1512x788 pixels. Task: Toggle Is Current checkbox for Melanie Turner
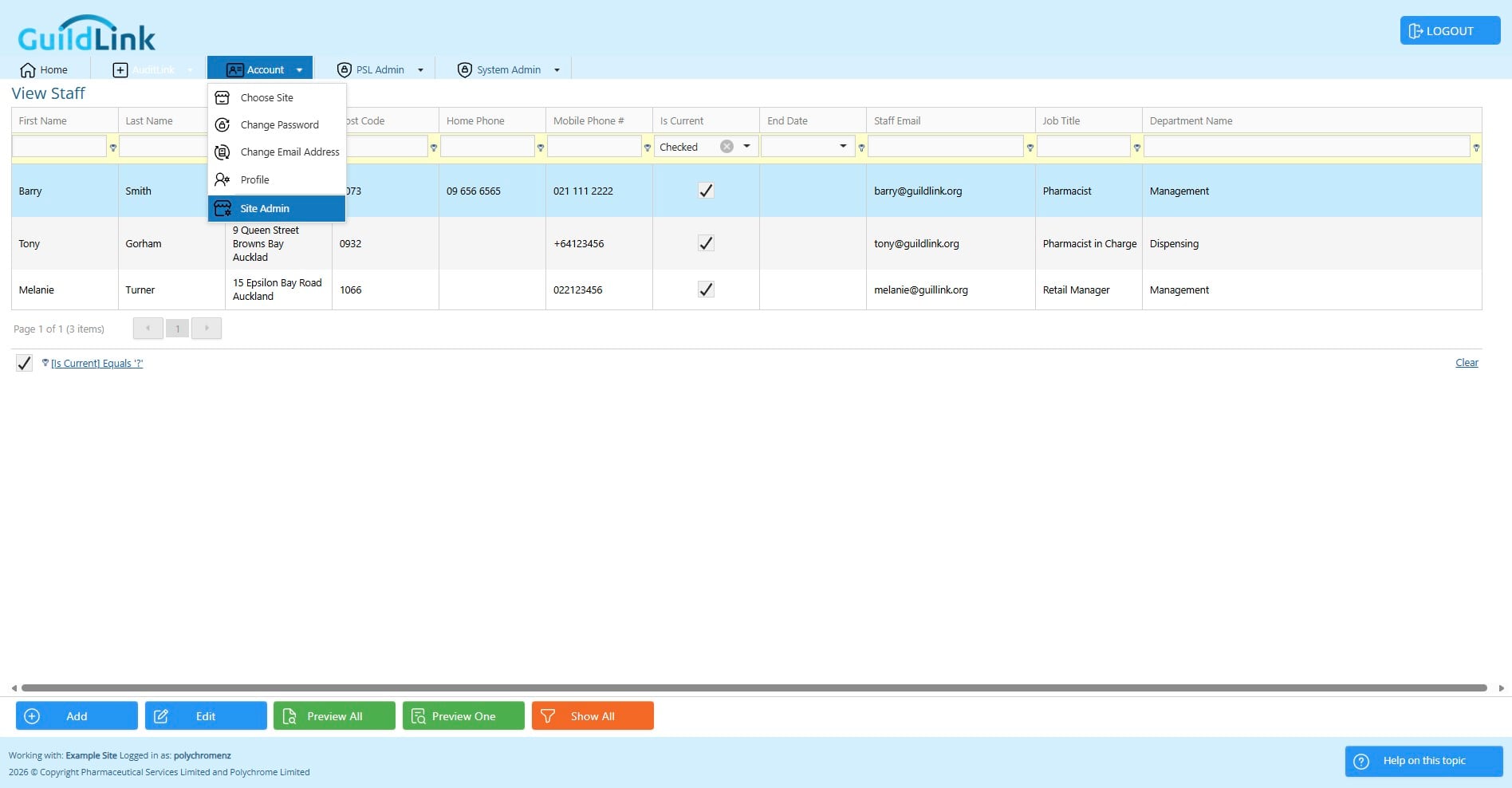(706, 290)
